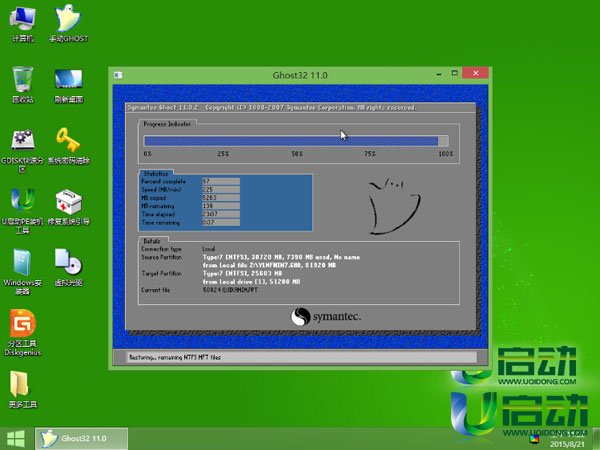
Task: Maximize the Ghost32 11.0 window
Action: tap(455, 73)
